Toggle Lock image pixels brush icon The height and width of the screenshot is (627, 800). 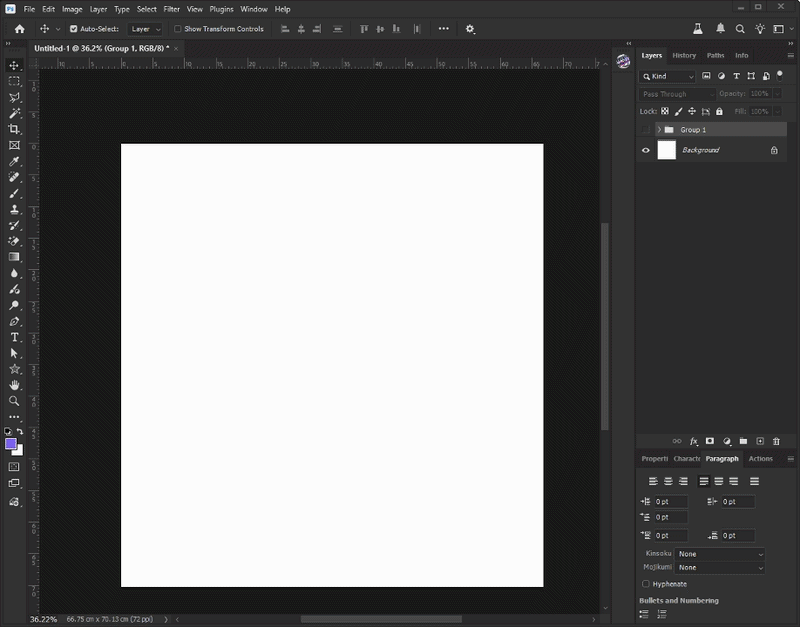click(x=678, y=111)
